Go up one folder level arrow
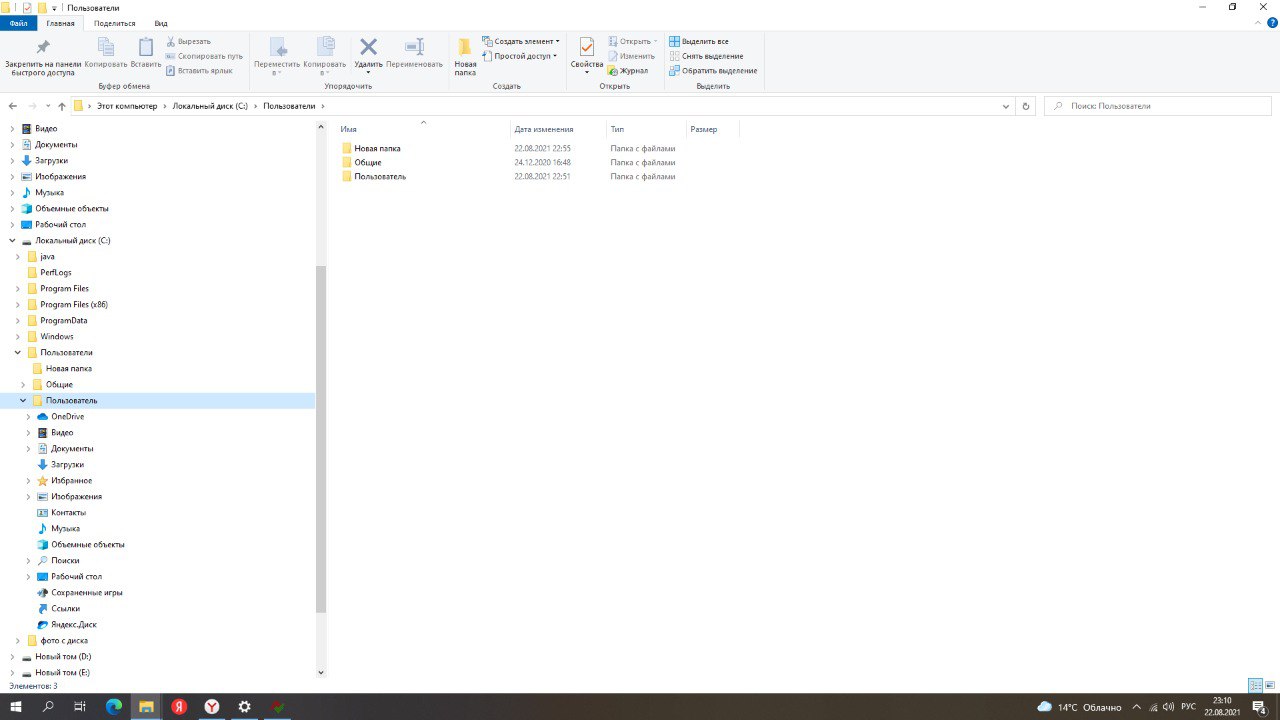The height and width of the screenshot is (720, 1280). coord(62,106)
